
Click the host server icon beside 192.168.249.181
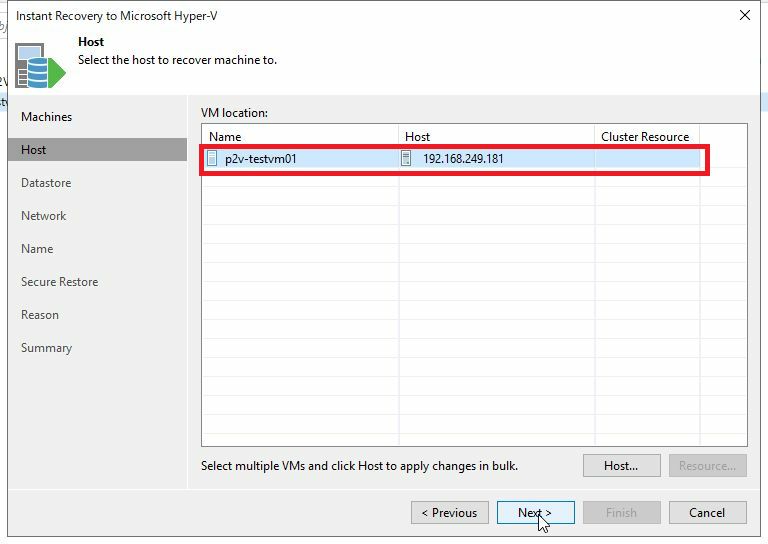point(406,158)
